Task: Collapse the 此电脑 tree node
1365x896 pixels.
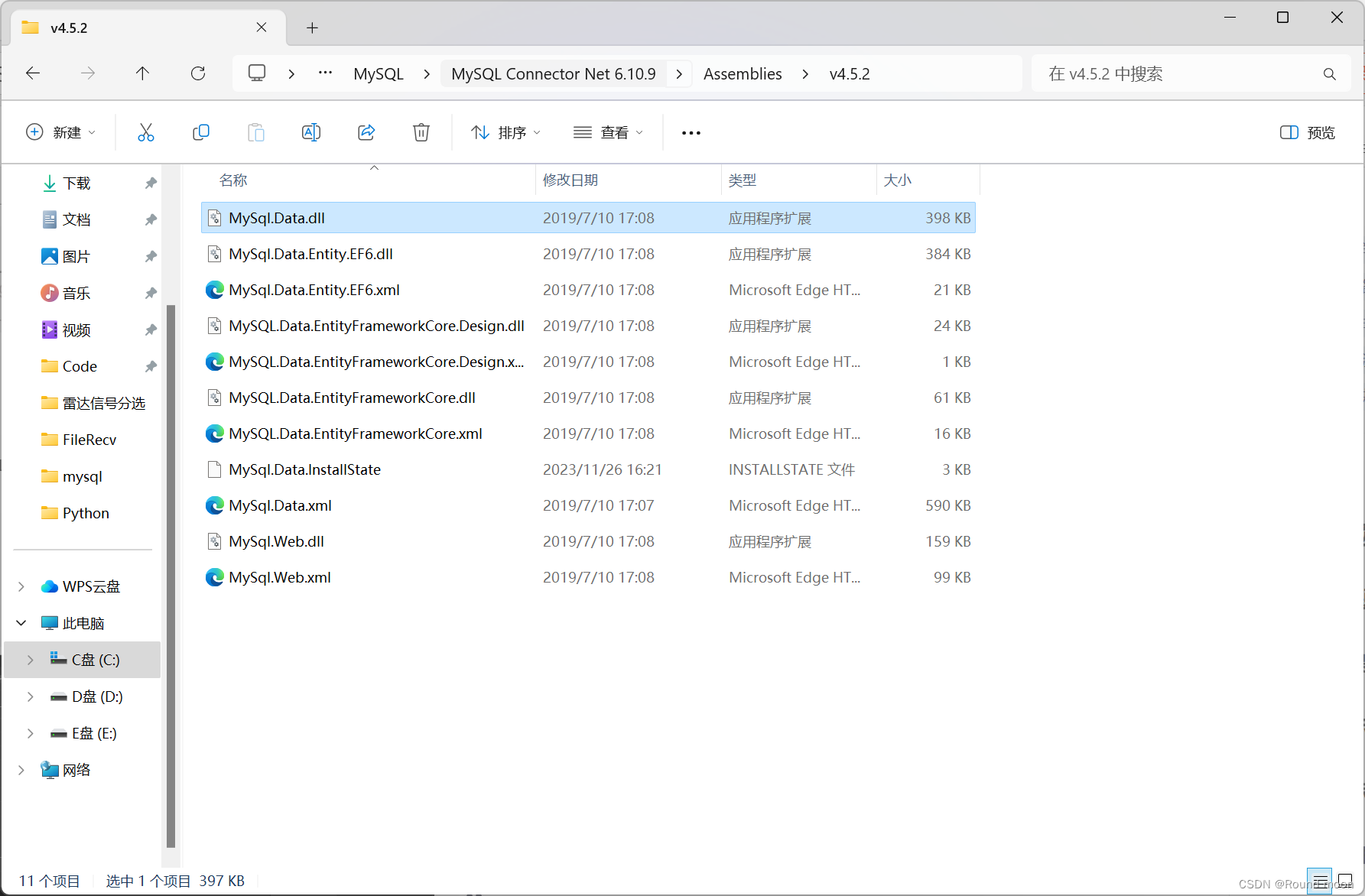Action: pyautogui.click(x=21, y=623)
